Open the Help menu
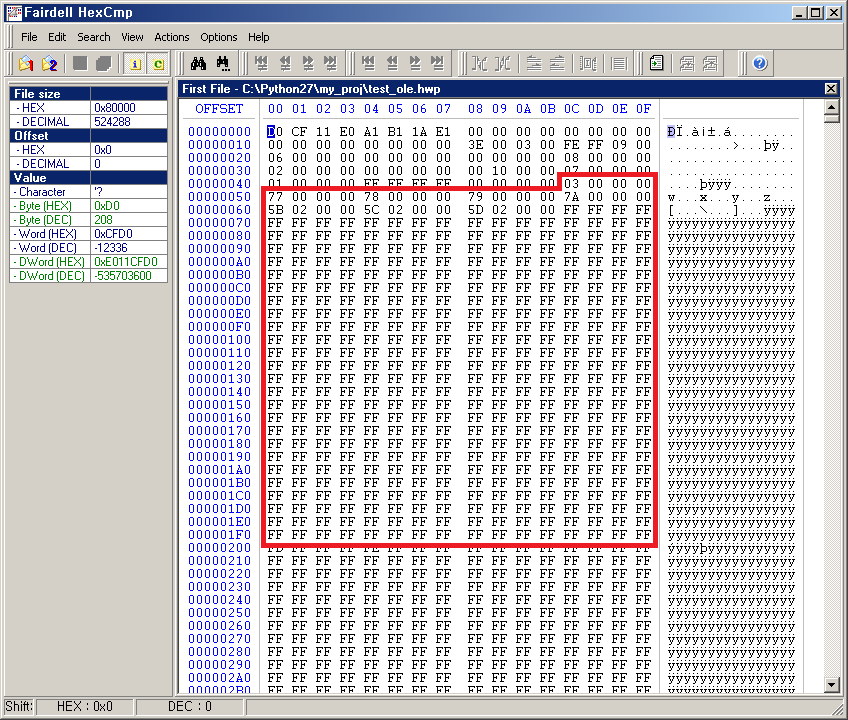 pyautogui.click(x=259, y=37)
